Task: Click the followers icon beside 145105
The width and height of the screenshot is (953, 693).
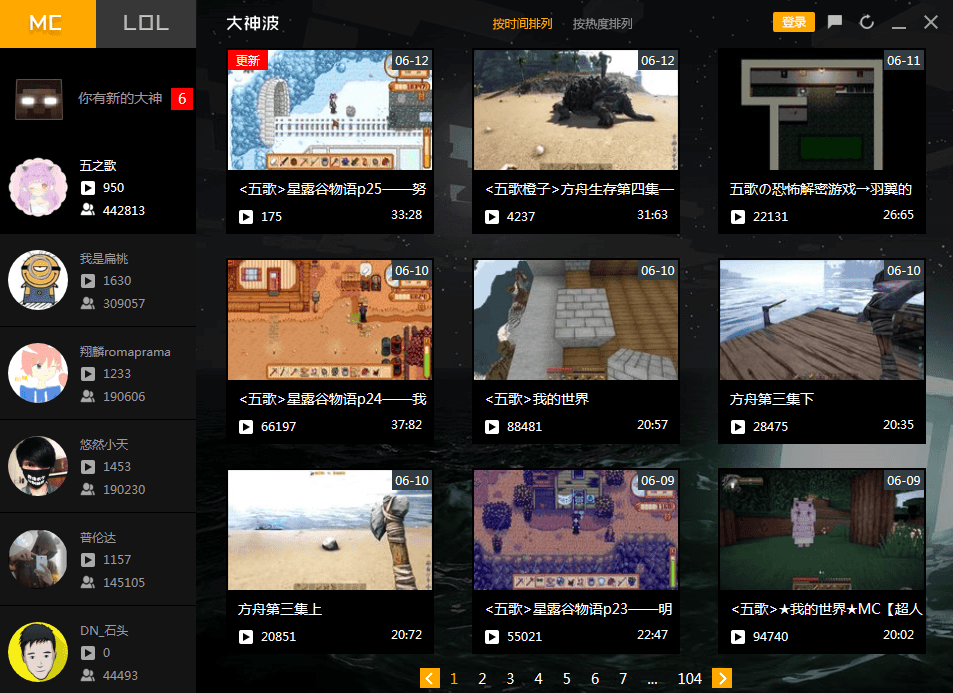Action: 88,582
